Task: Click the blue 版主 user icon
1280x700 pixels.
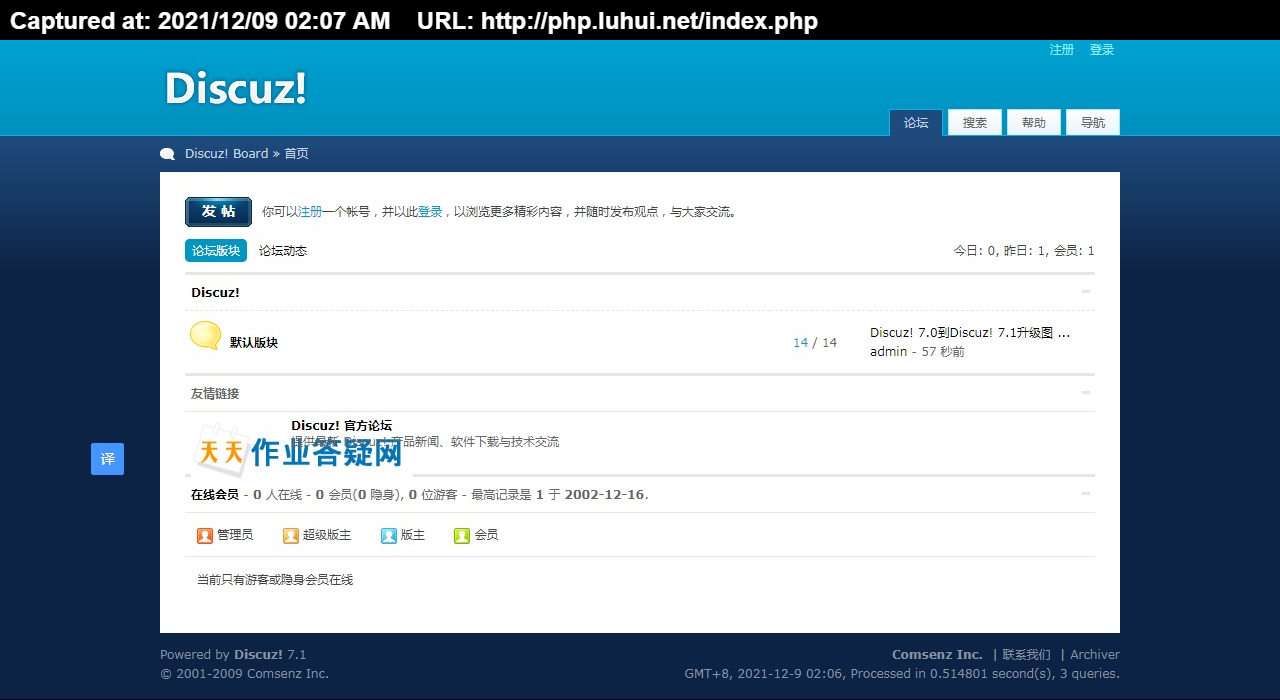Action: tap(389, 536)
